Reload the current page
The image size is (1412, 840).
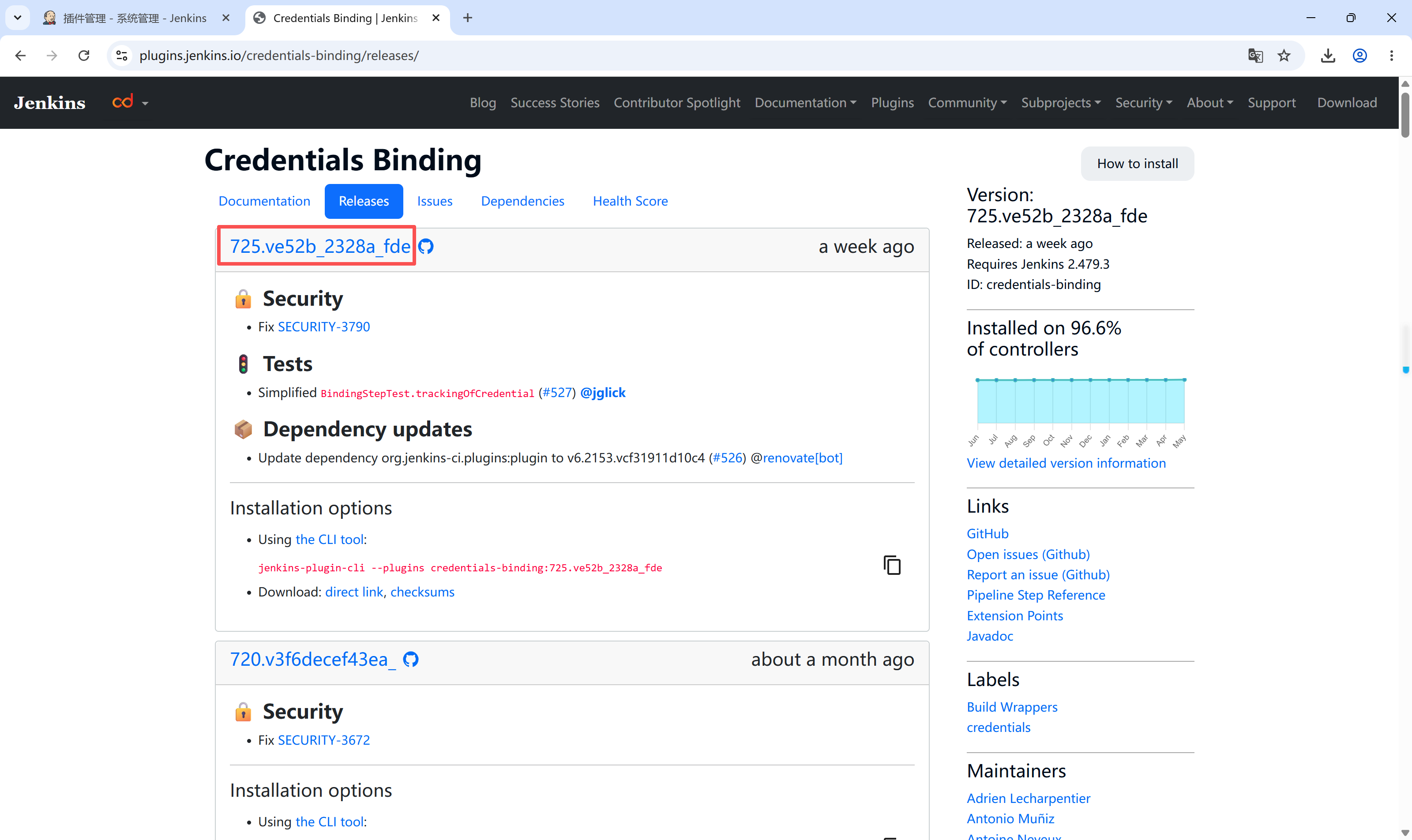pos(84,56)
